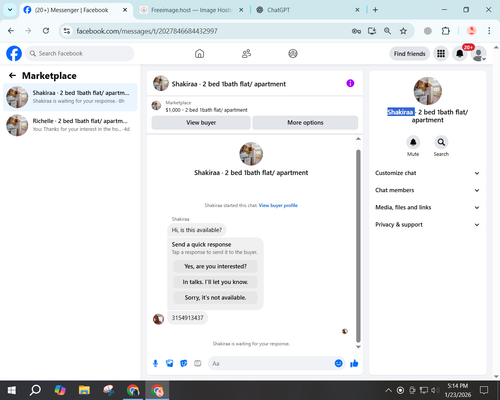Click the View buyer button
Screen dimensions: 500x400
[x=201, y=123]
